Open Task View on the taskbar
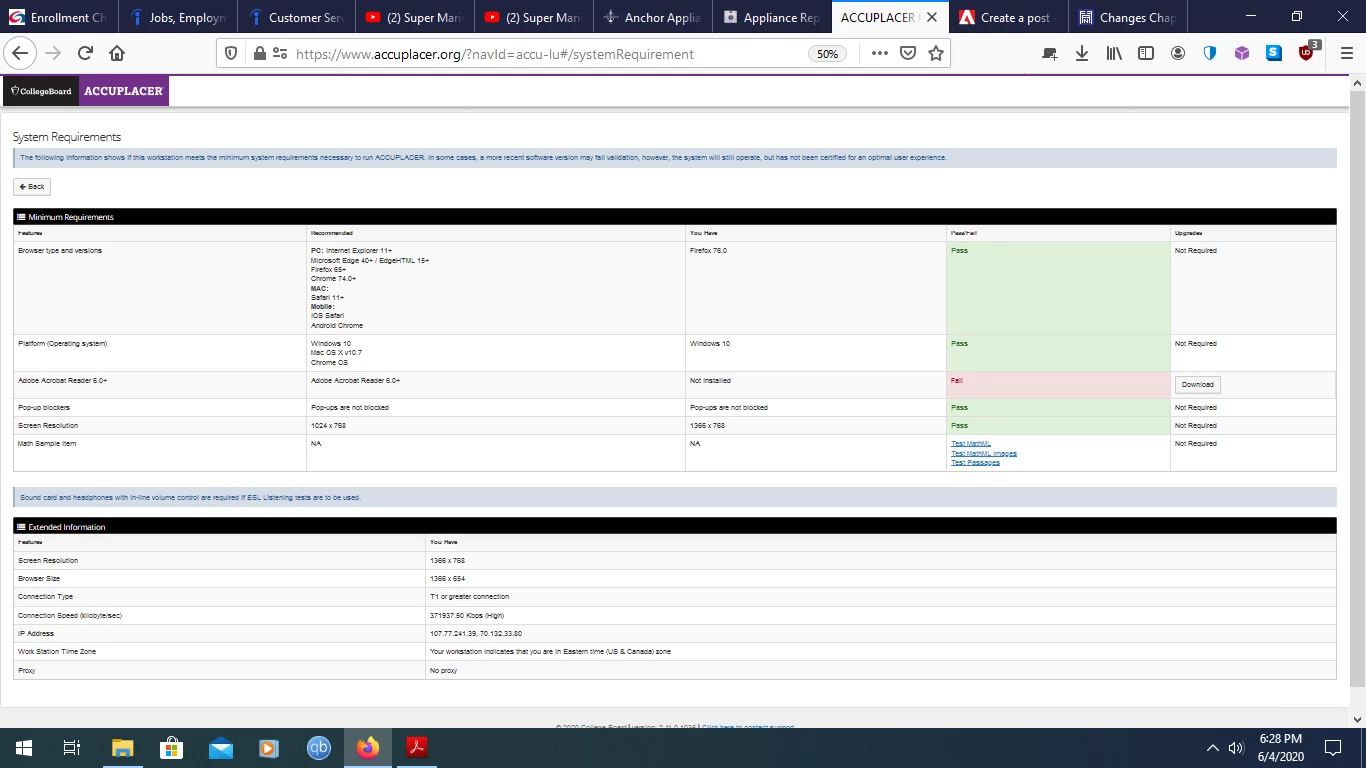Screen dimensions: 1366x768 pyautogui.click(x=72, y=748)
